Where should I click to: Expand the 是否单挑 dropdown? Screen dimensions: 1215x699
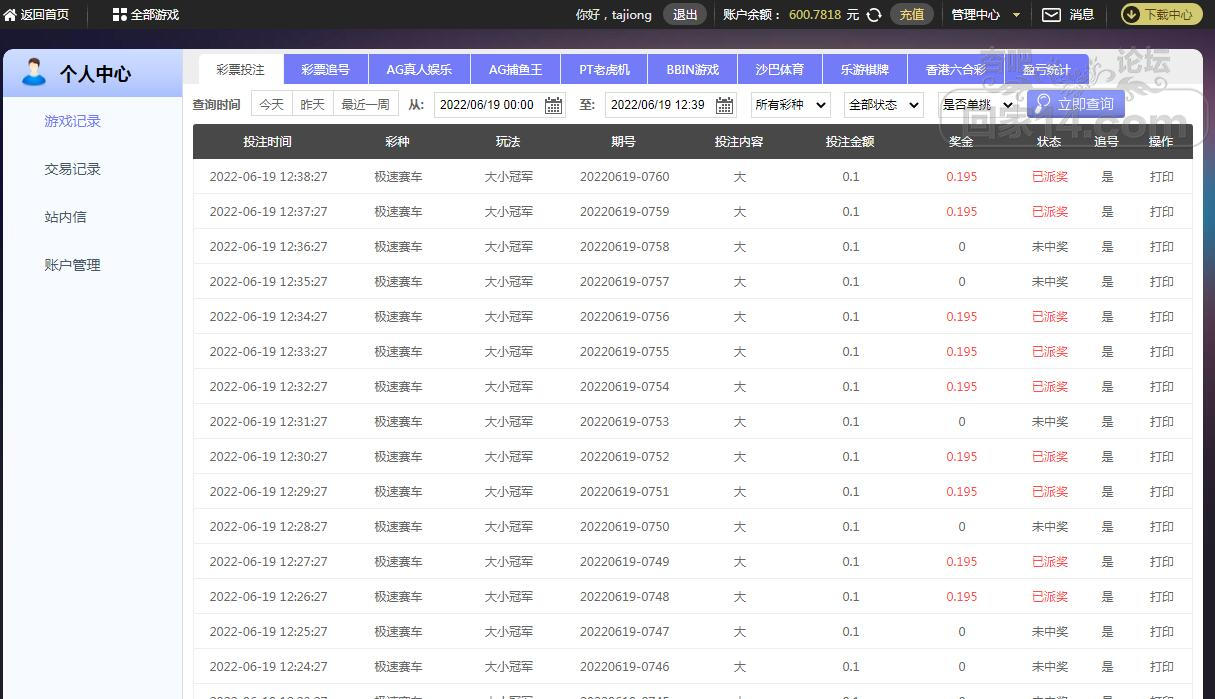tap(977, 105)
